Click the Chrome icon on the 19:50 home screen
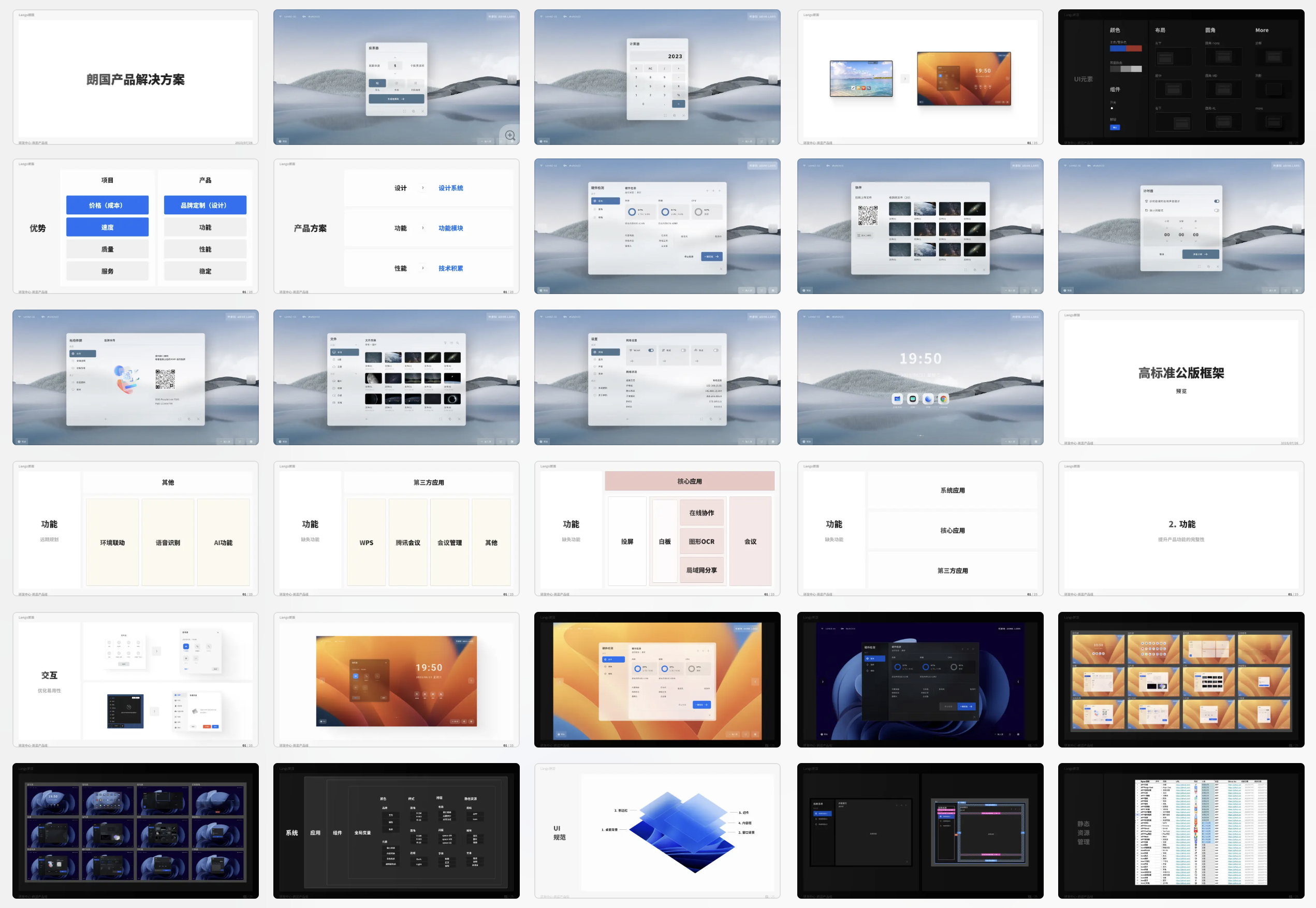 pyautogui.click(x=943, y=399)
